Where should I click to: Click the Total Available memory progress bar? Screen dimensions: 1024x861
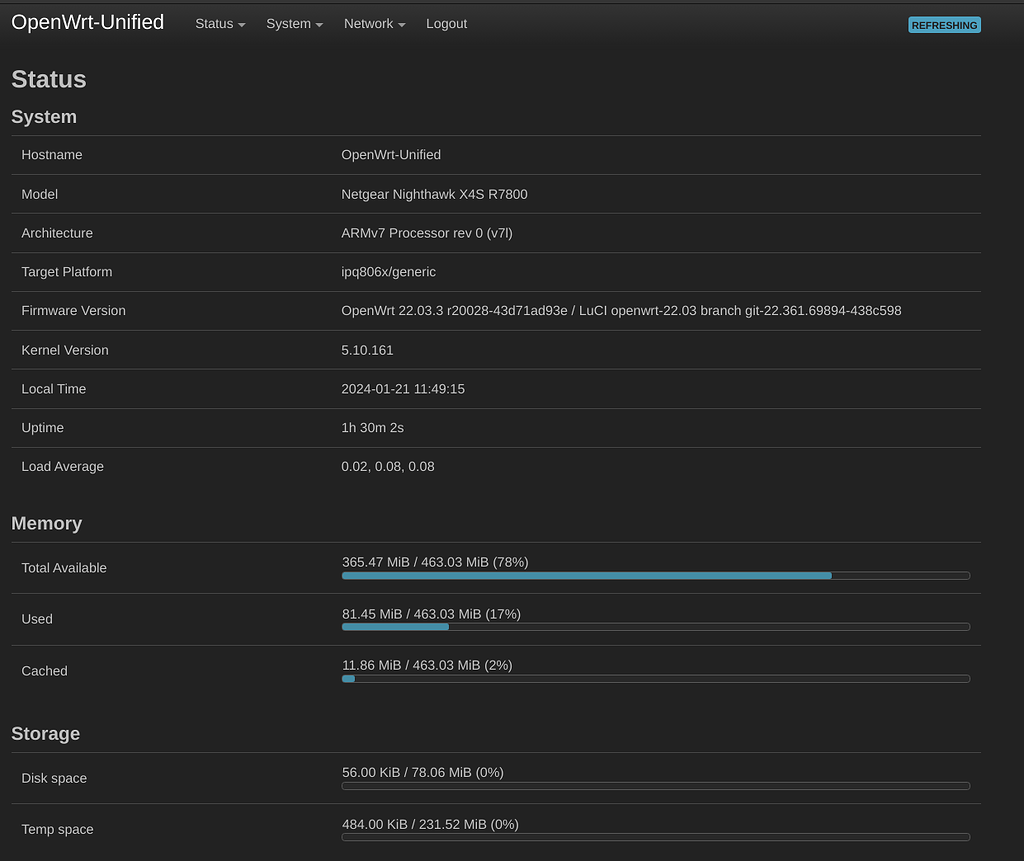click(655, 576)
